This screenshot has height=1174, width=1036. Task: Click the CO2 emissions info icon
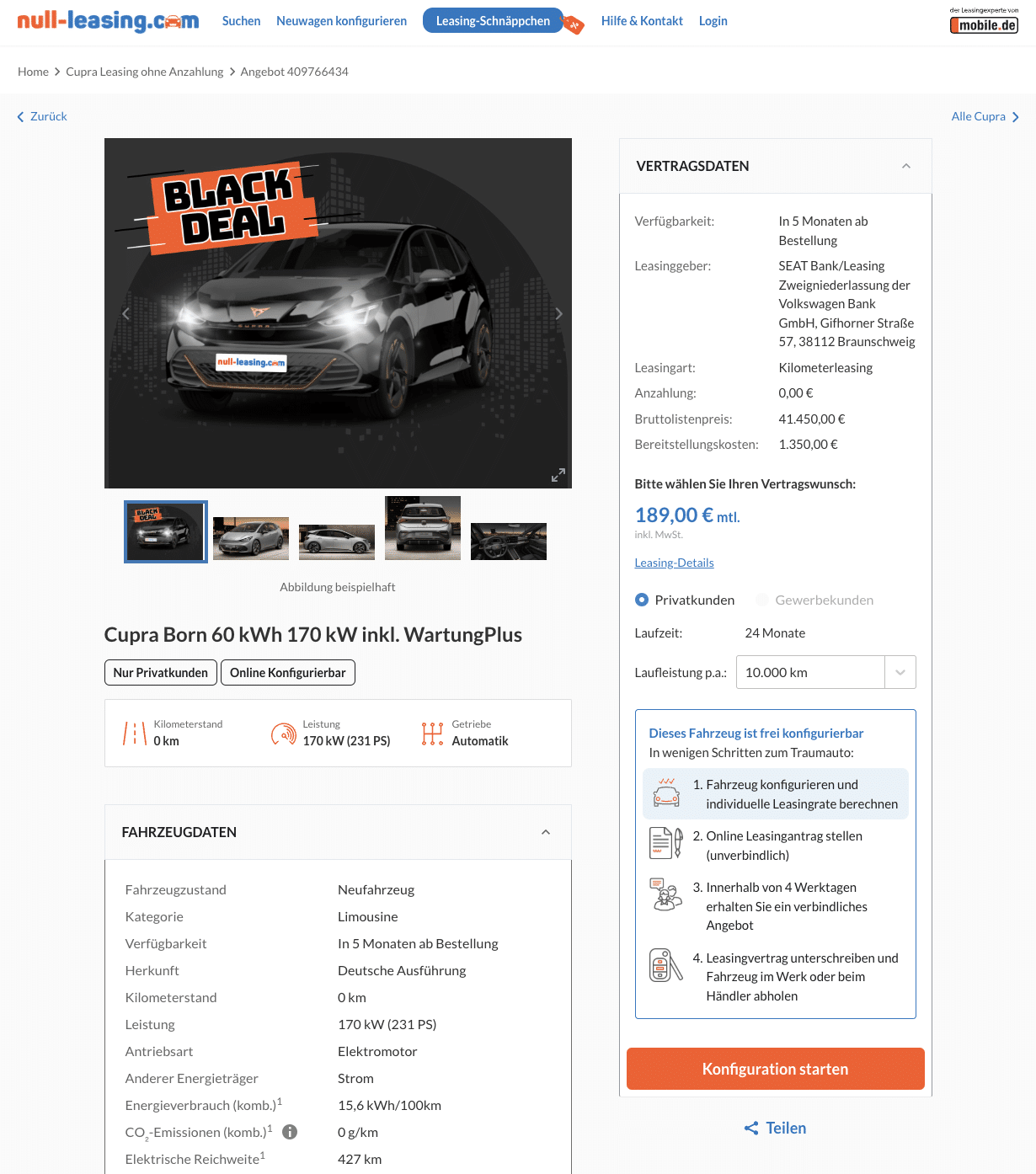pos(290,1132)
